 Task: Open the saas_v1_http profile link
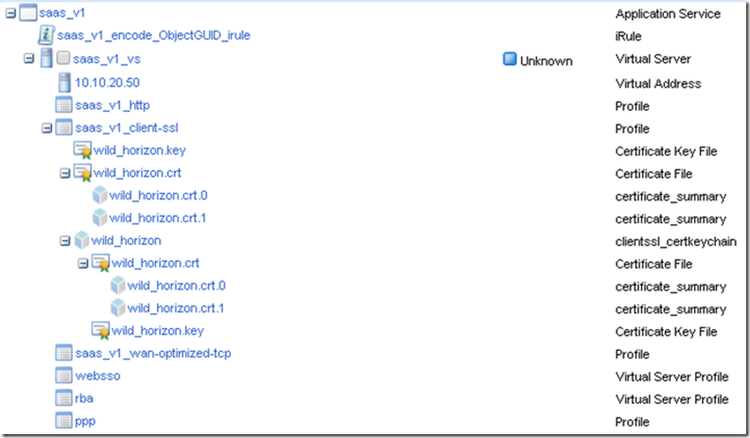pyautogui.click(x=112, y=105)
